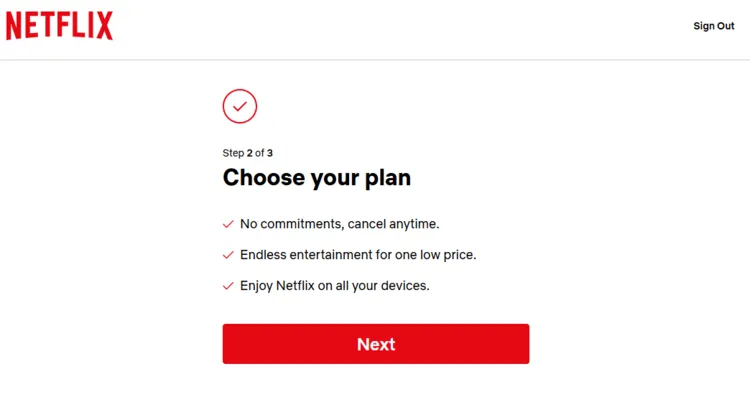
Task: Click checkmark beside "No commitments" line
Action: tap(228, 224)
